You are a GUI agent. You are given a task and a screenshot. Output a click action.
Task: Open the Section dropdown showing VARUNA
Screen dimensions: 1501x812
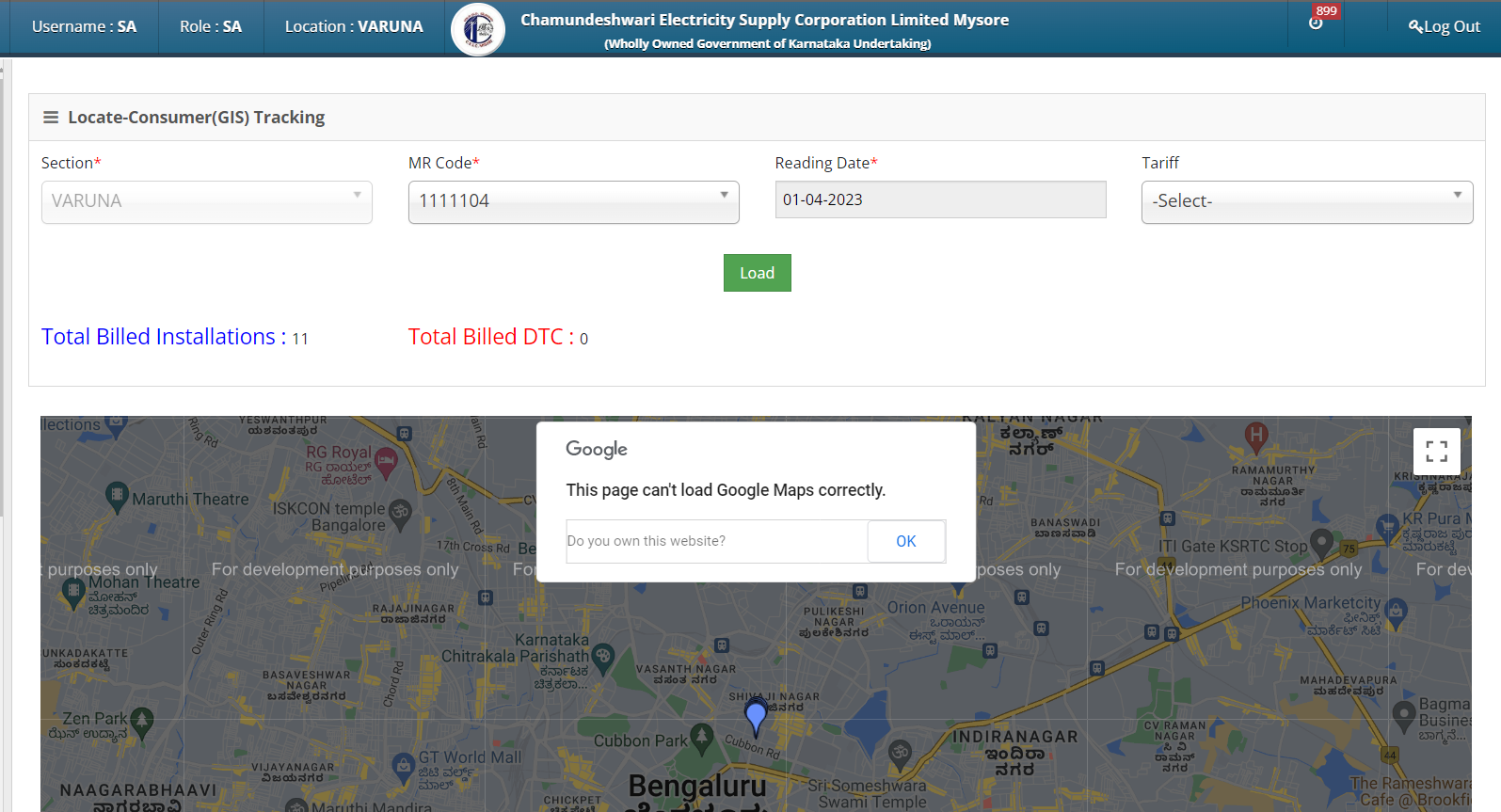coord(207,201)
